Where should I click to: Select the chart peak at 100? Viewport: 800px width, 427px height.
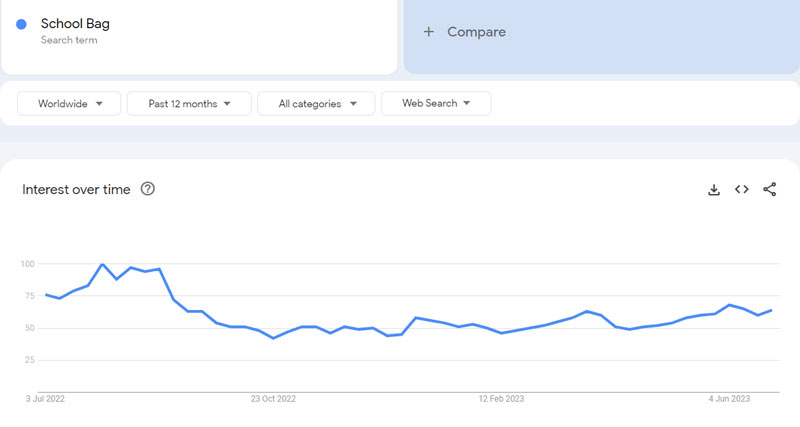102,264
